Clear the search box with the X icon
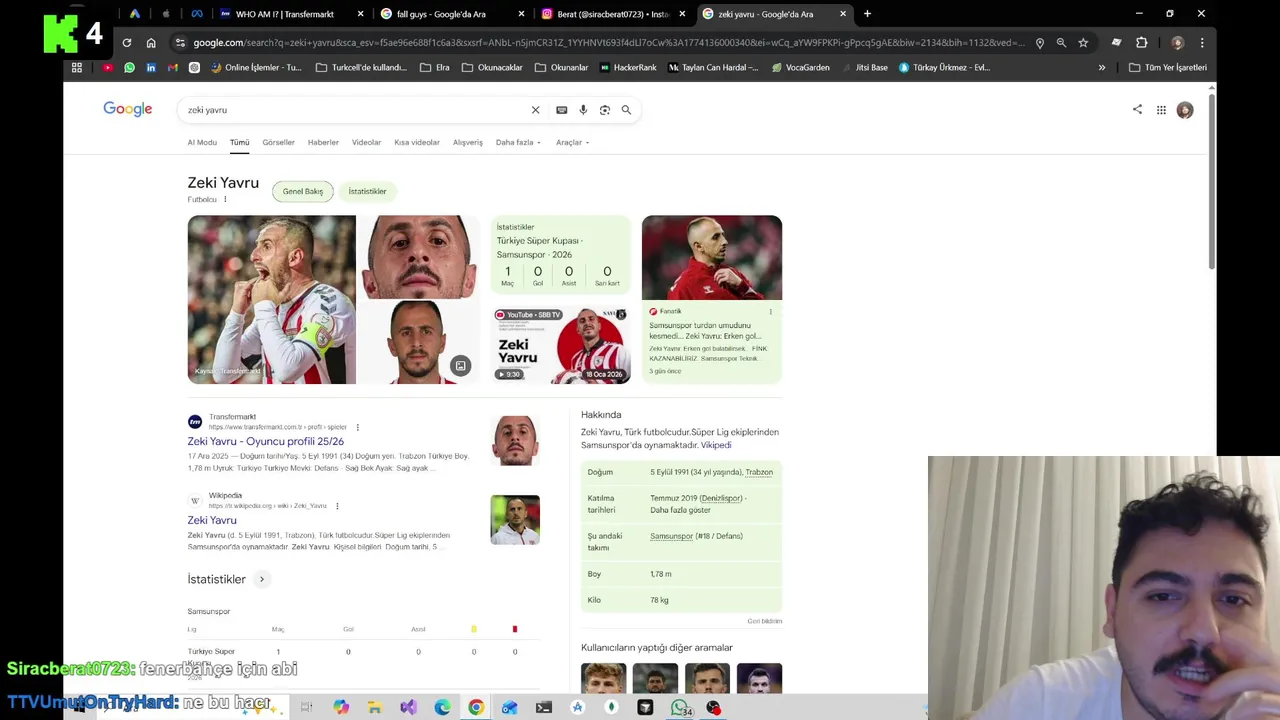1280x720 pixels. click(535, 110)
